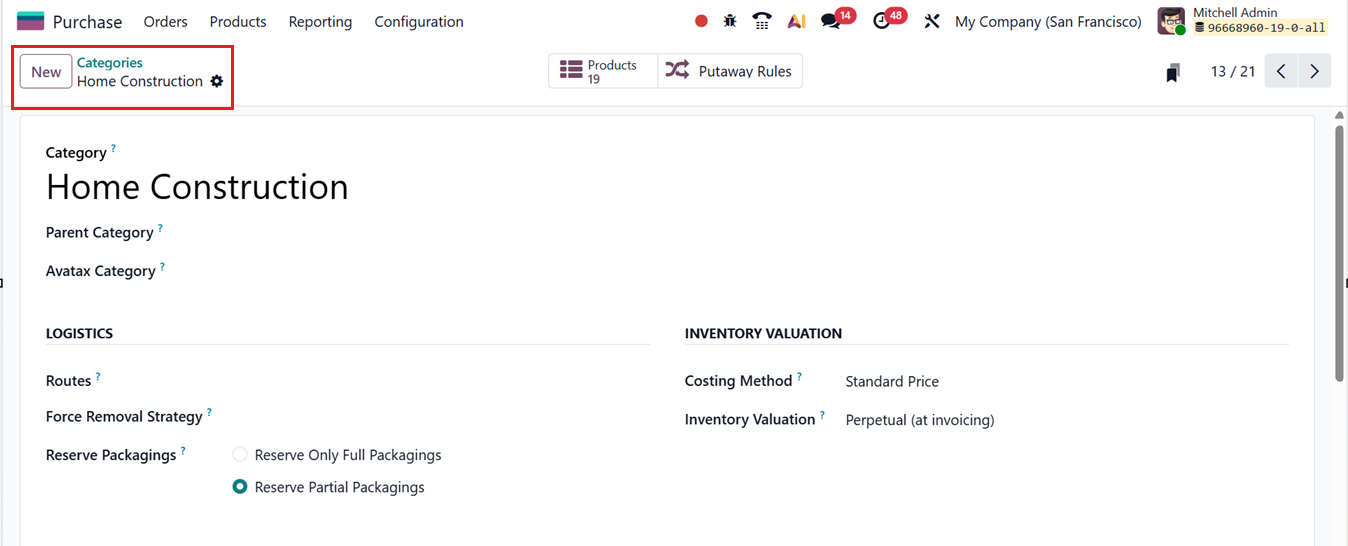Click the wrench and screwdriver tools icon
The width and height of the screenshot is (1348, 546).
coord(932,21)
